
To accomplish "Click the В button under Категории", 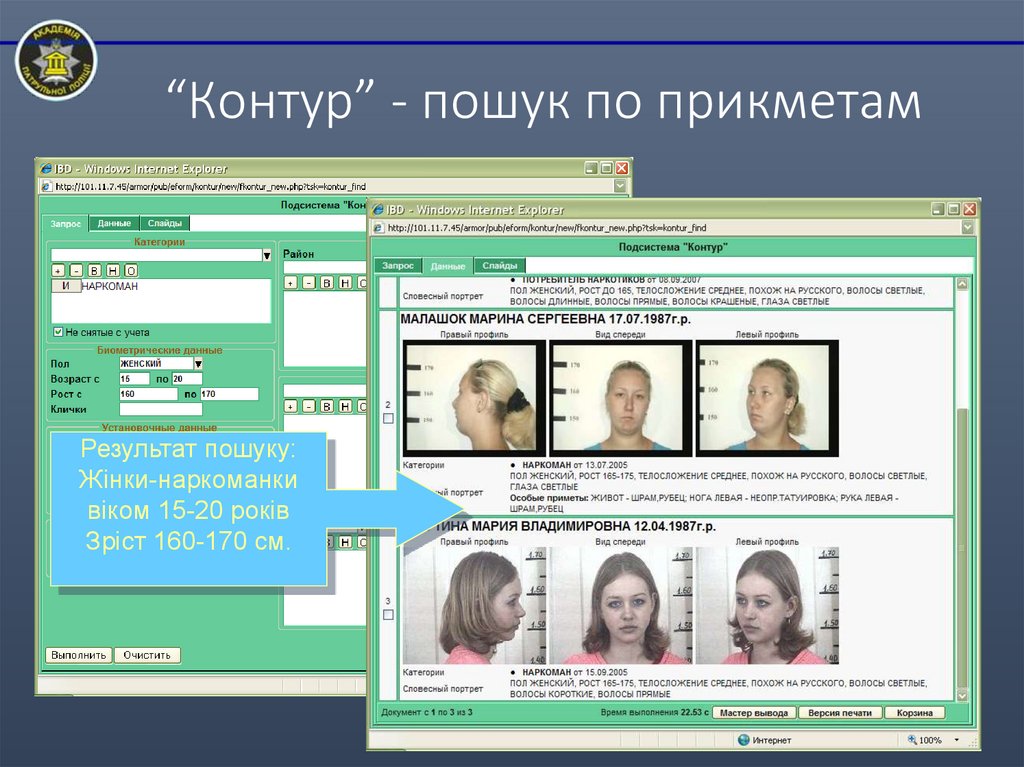I will click(x=95, y=270).
